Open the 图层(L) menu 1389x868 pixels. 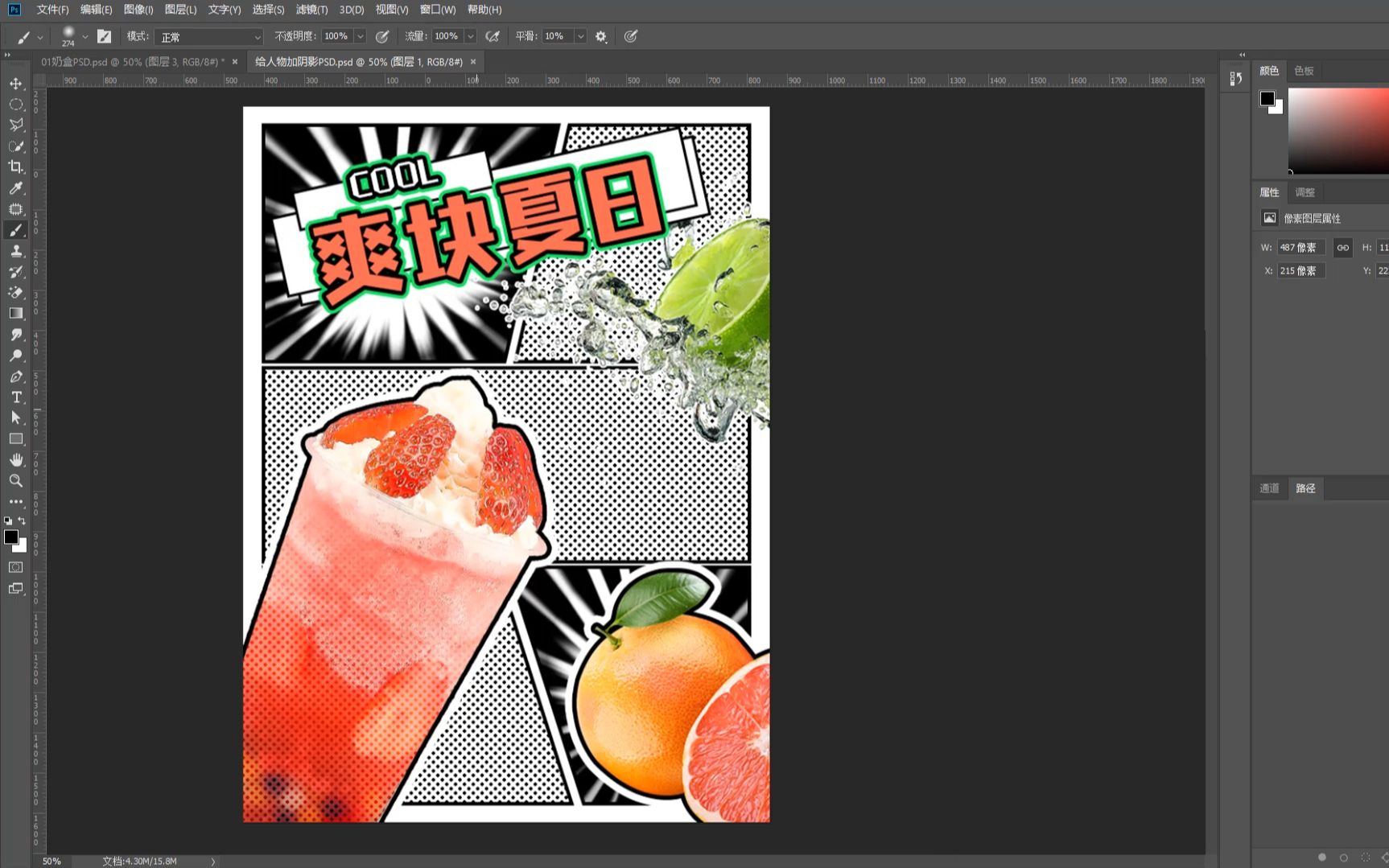point(180,10)
